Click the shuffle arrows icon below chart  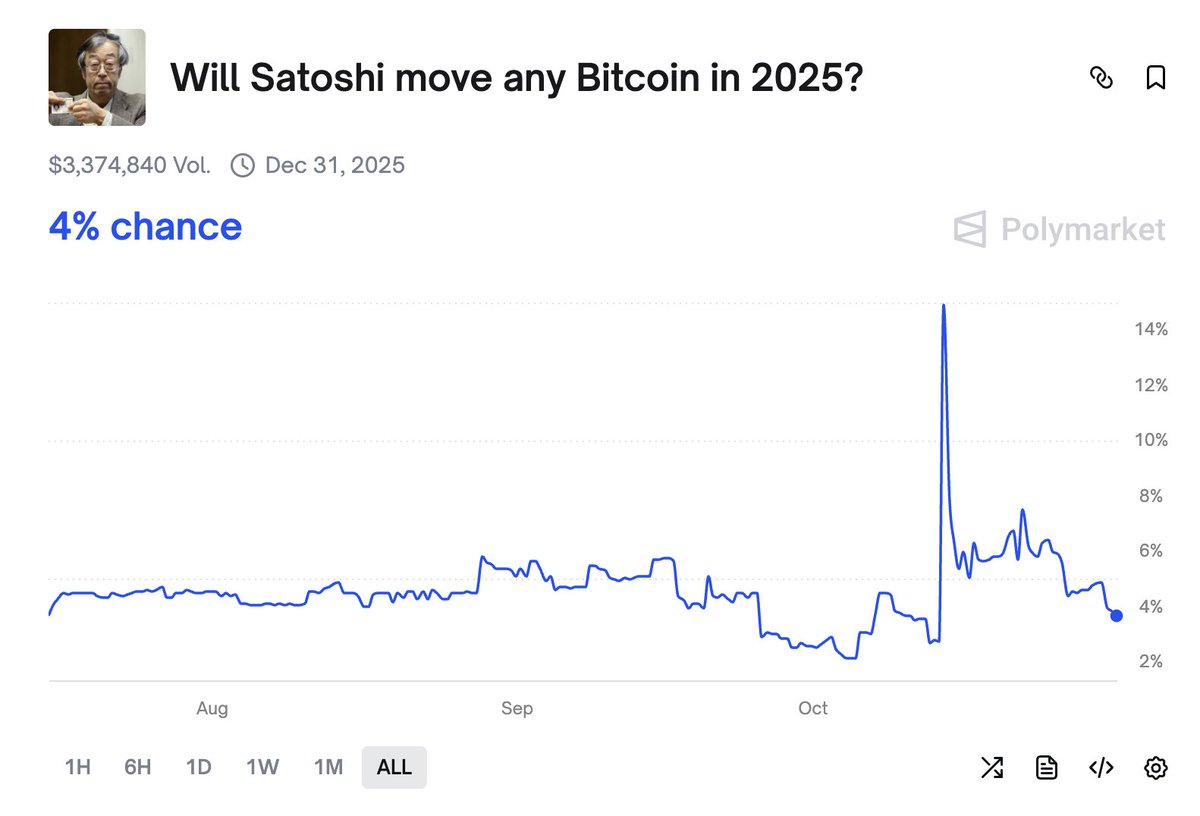[991, 767]
